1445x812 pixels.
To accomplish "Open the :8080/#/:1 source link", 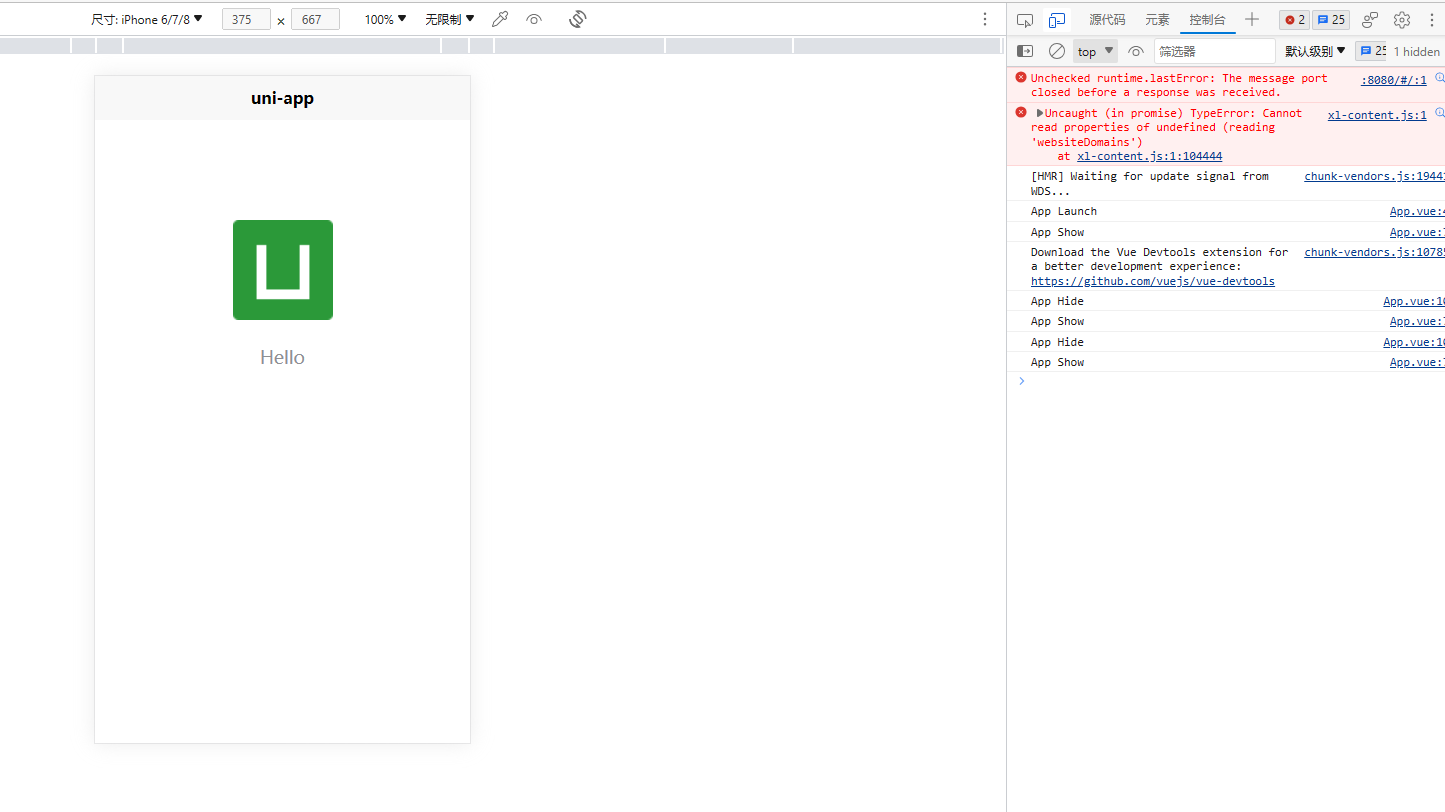I will point(1394,80).
